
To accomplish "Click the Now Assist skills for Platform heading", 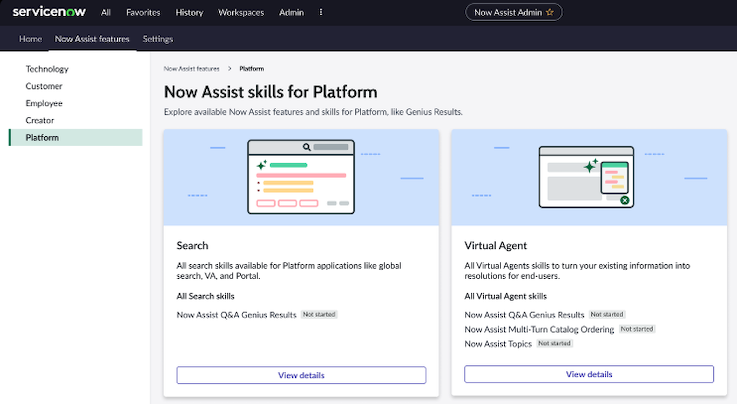I will coord(271,92).
